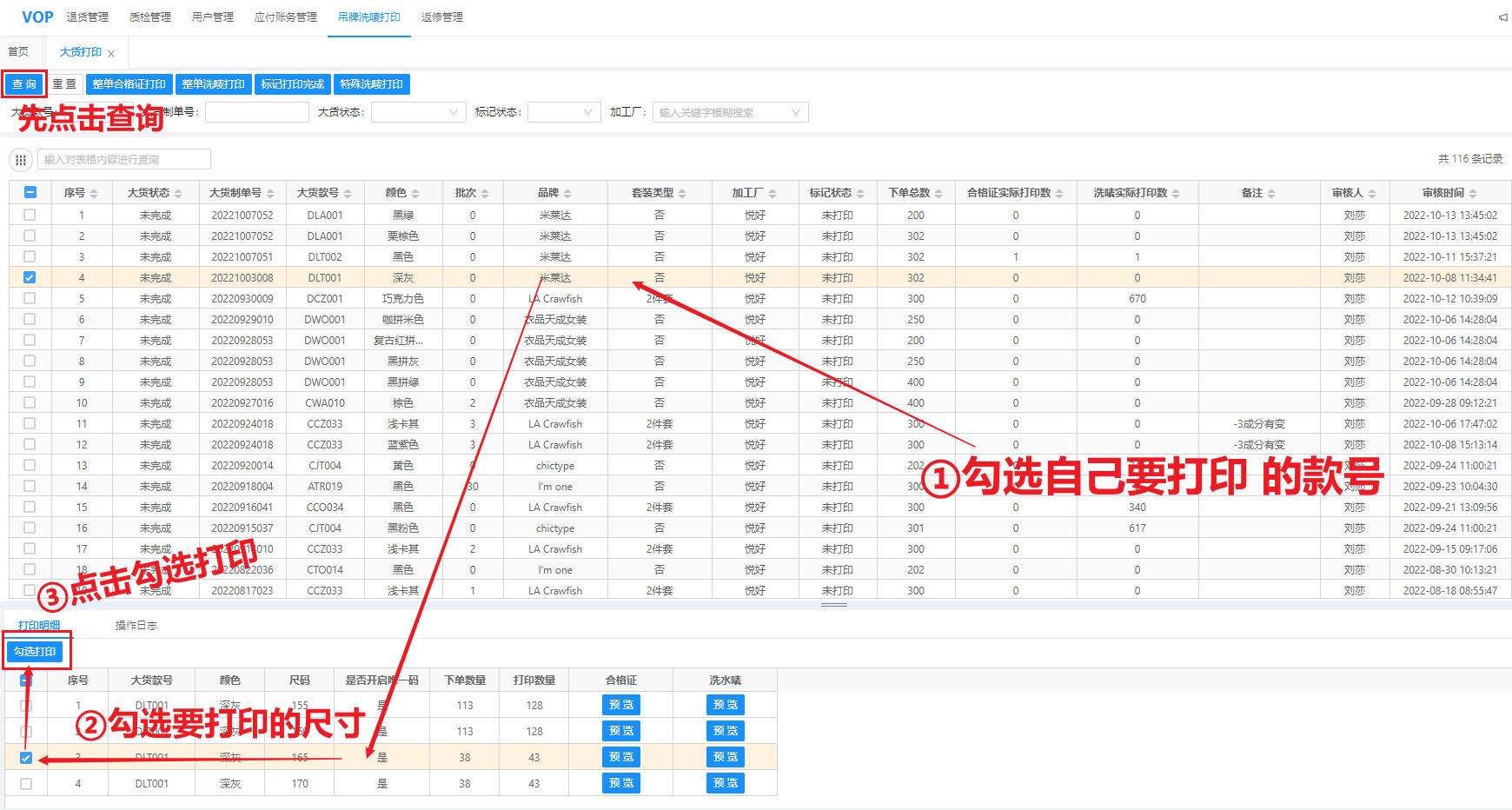Click the sort icon on 序号 column
The width and height of the screenshot is (1512, 810).
pyautogui.click(x=94, y=193)
